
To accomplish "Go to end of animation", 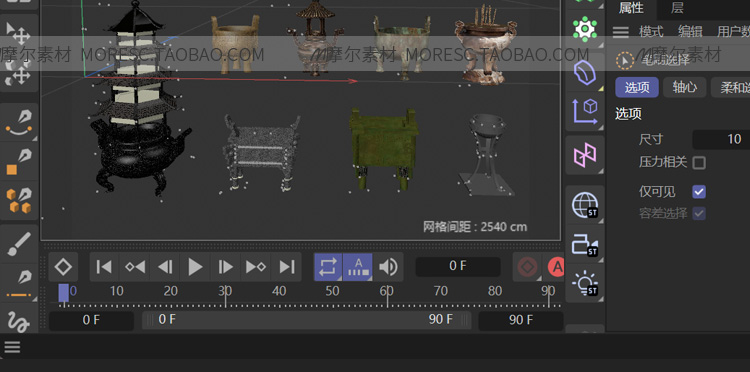I will coord(287,267).
